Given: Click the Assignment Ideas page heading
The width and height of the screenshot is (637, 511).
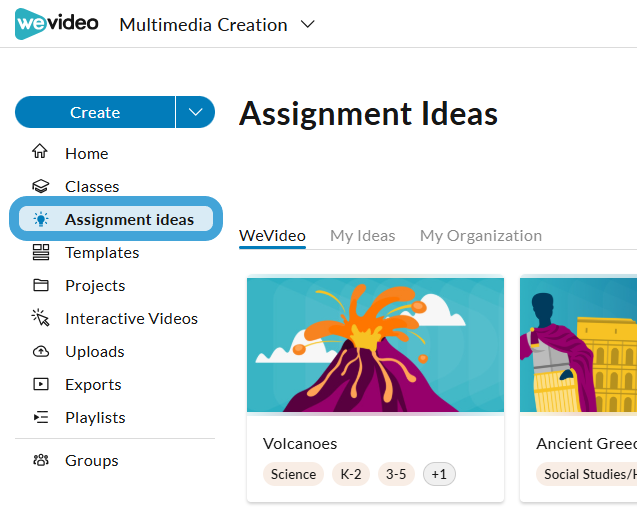Looking at the screenshot, I should (368, 114).
